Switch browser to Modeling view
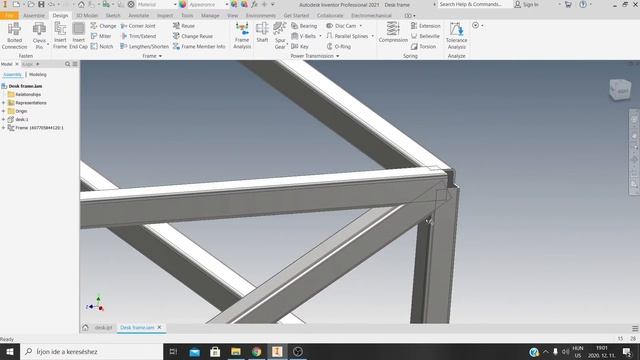The width and height of the screenshot is (640, 360). pos(38,75)
